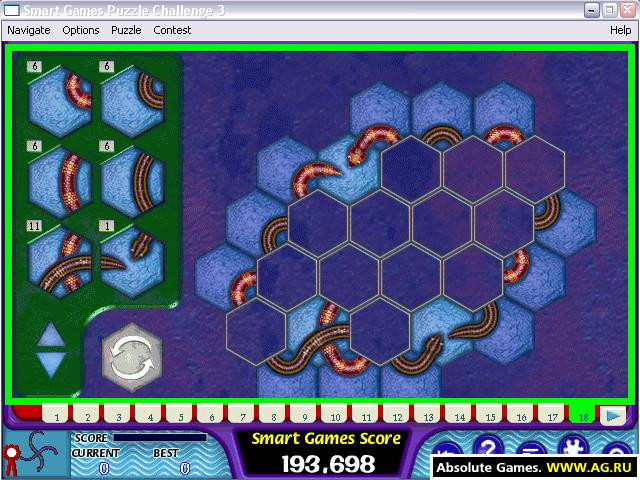Switch to puzzle level 16
This screenshot has height=480, width=640.
coord(522,416)
